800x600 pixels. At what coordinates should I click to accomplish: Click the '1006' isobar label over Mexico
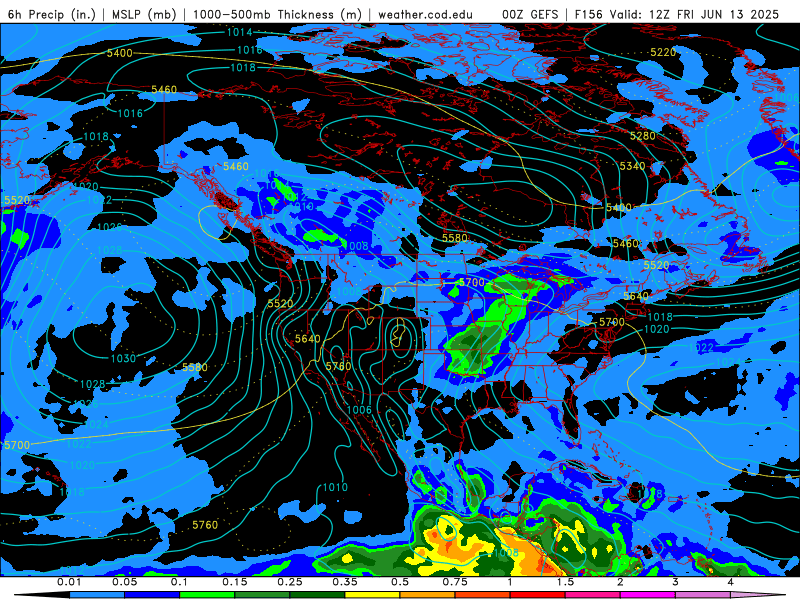click(x=359, y=409)
